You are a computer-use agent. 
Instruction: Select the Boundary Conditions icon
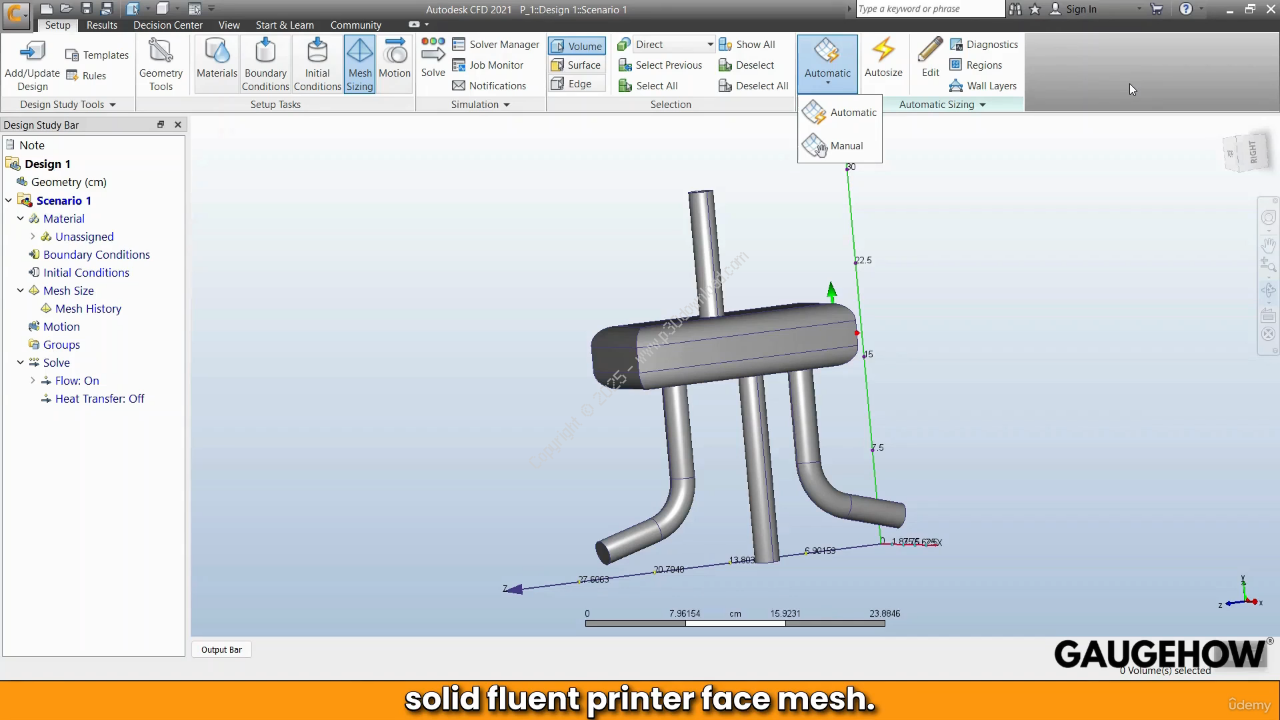point(265,53)
